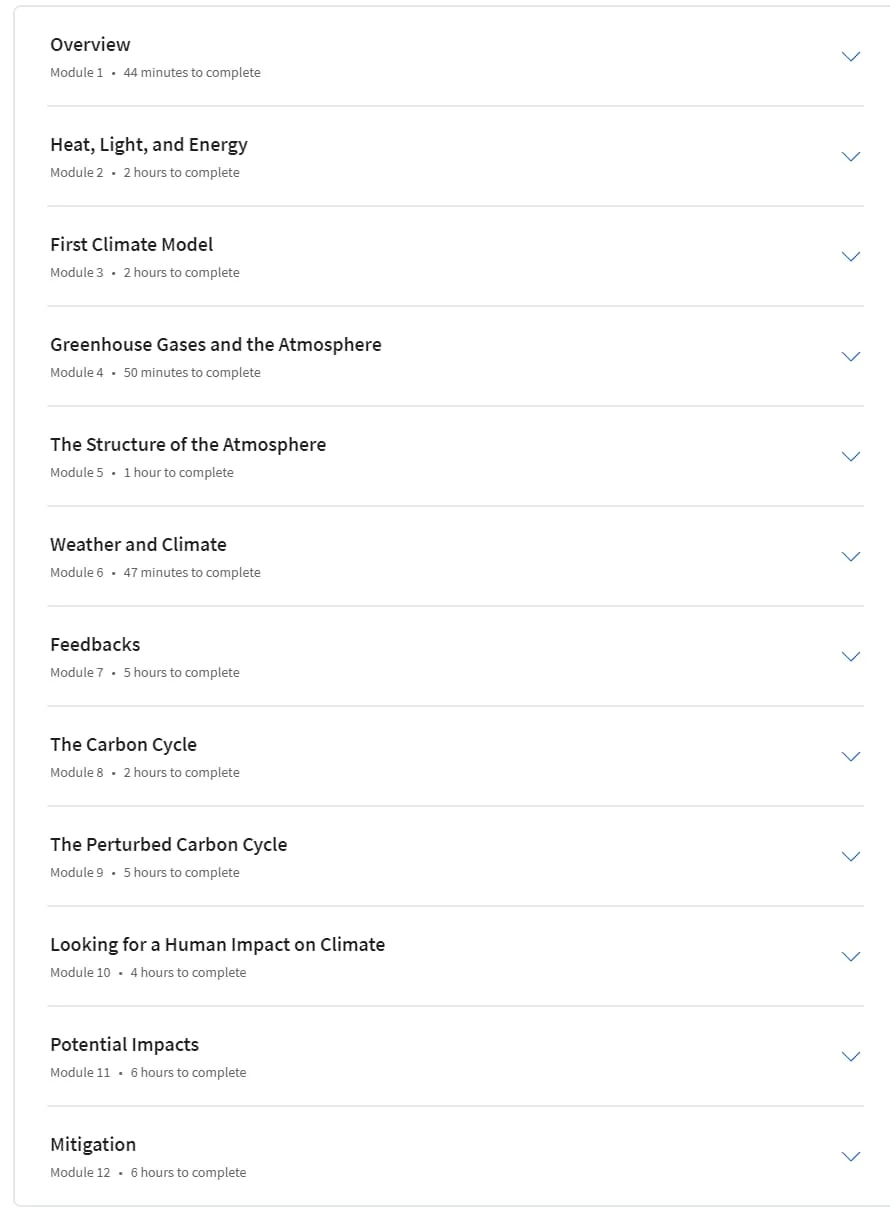Click the First Climate Model title
Screen dimensions: 890x1207
pyautogui.click(x=131, y=244)
